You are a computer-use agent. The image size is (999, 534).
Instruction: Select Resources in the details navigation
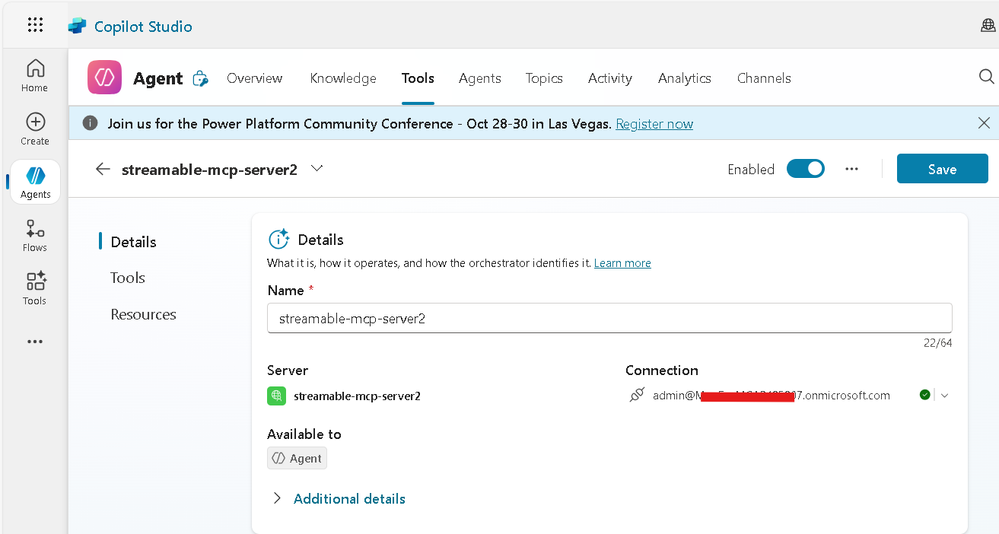tap(143, 314)
